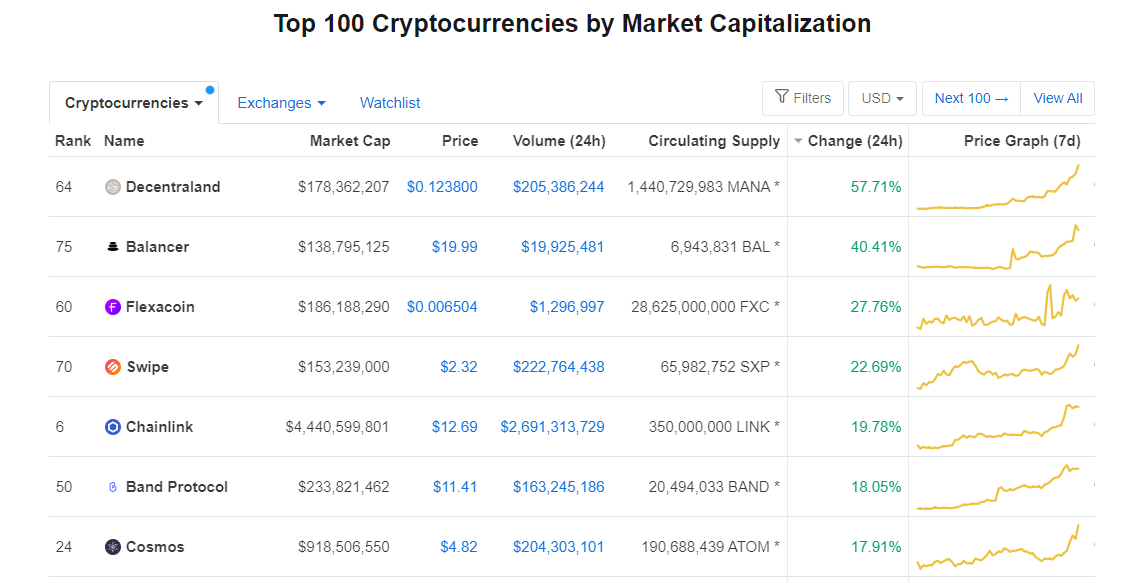Click the blue Chainlink hexagon icon
Viewport: 1137px width, 582px height.
pos(112,427)
